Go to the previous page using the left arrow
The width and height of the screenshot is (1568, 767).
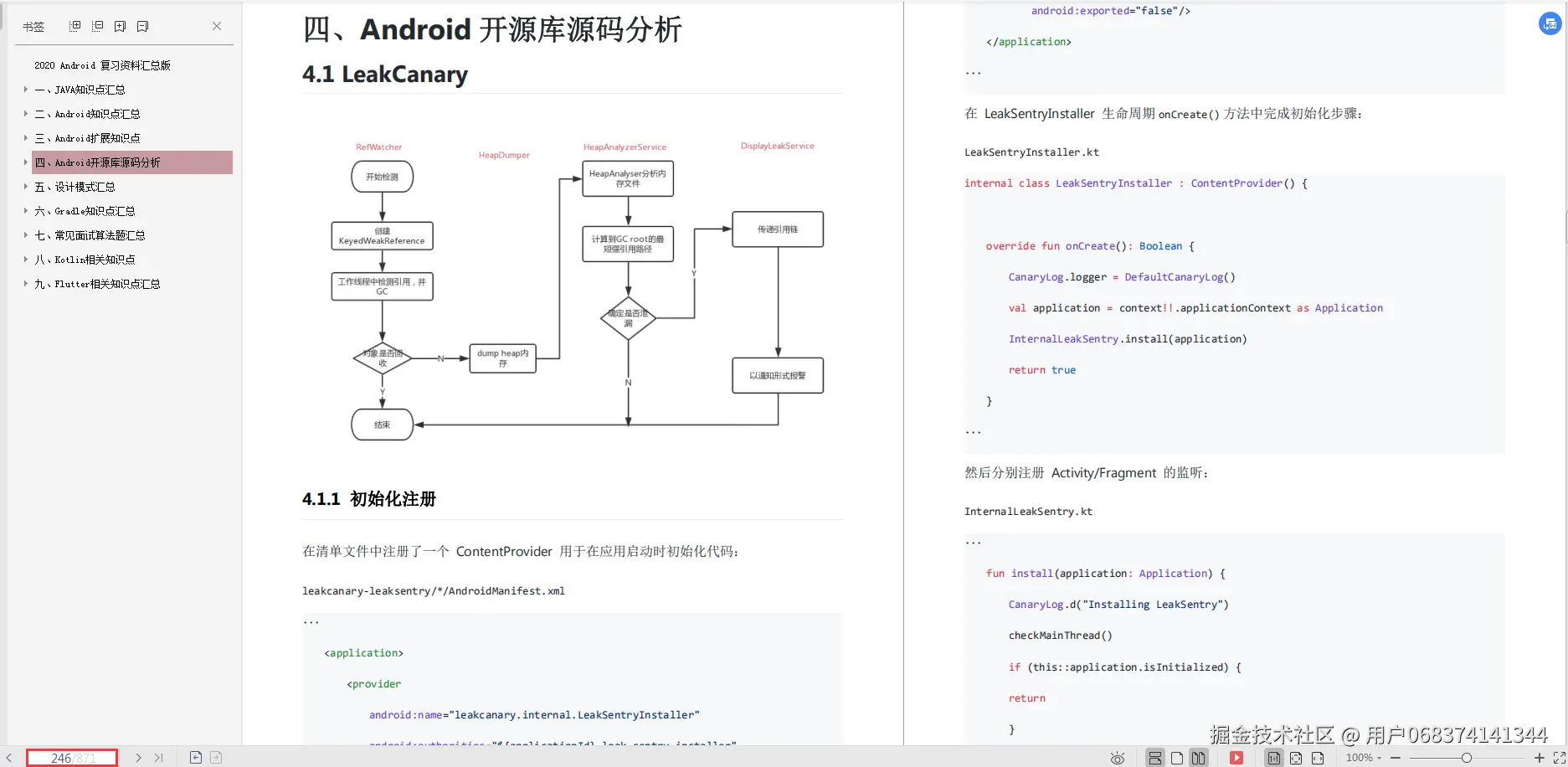[9, 758]
